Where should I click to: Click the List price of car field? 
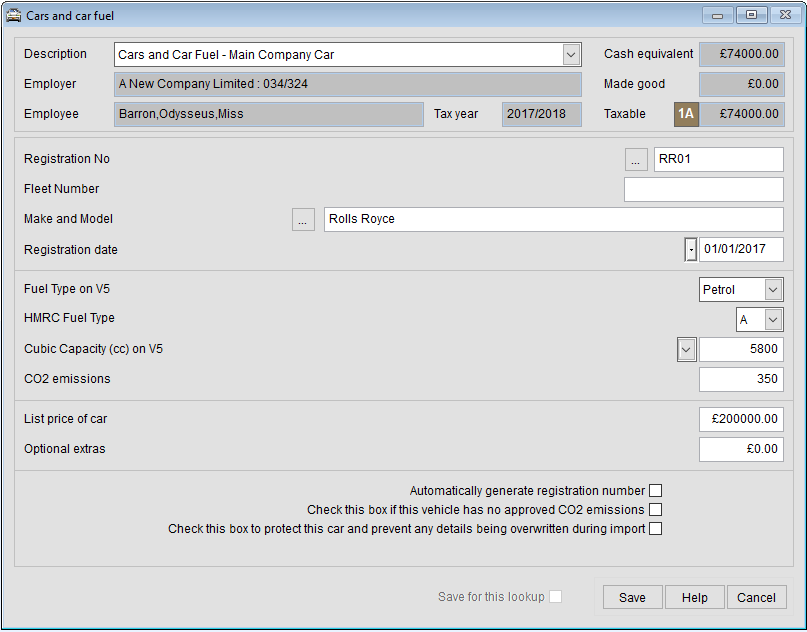click(740, 419)
